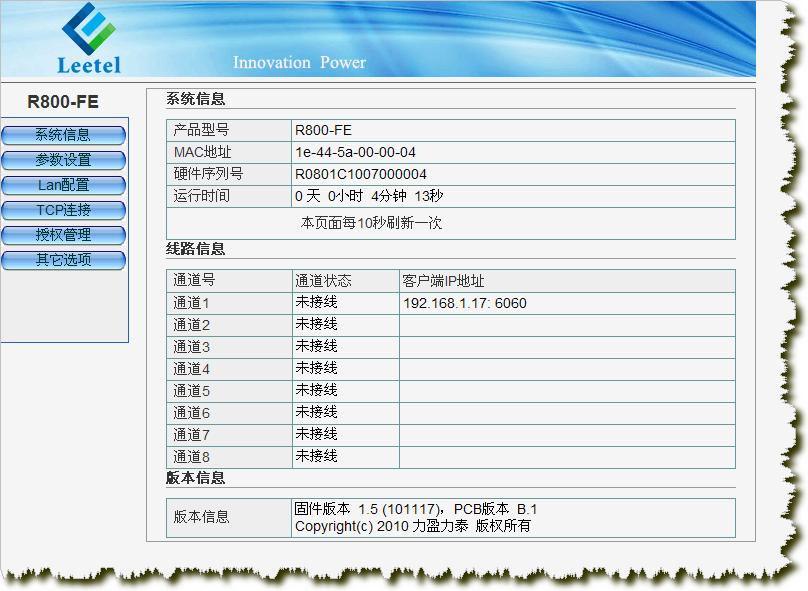Open the TCP连接 page
808x591 pixels.
click(x=64, y=210)
